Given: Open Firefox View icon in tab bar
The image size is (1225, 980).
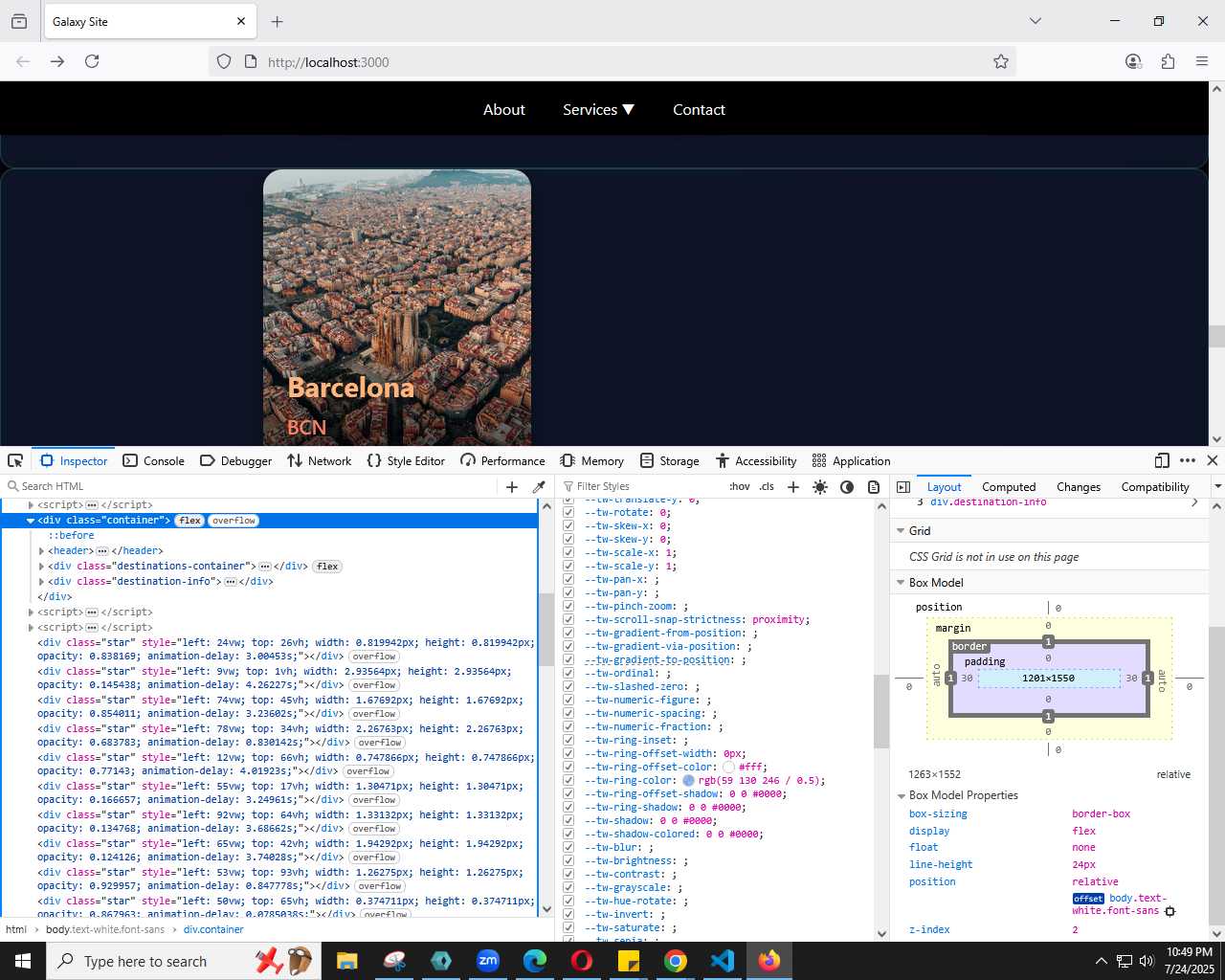Looking at the screenshot, I should (x=19, y=21).
